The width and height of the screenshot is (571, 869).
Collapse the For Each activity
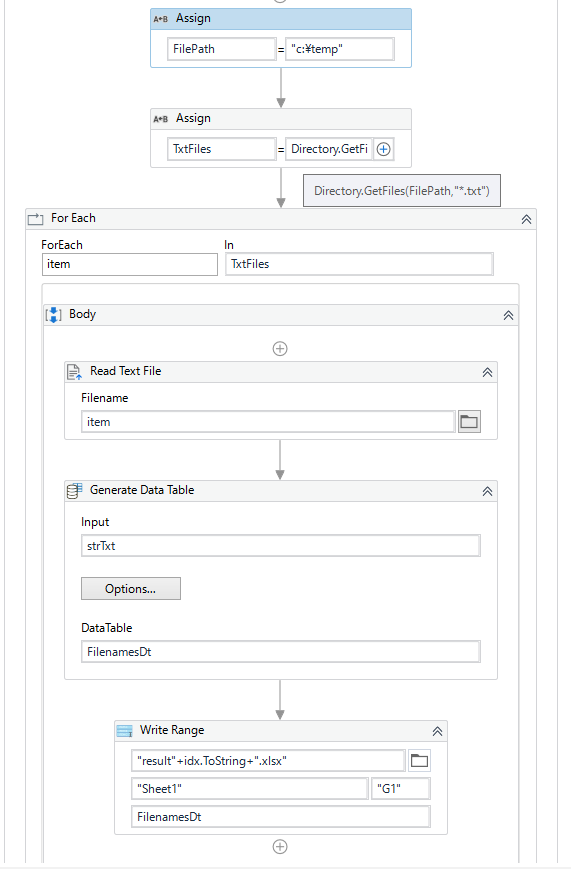[x=526, y=219]
